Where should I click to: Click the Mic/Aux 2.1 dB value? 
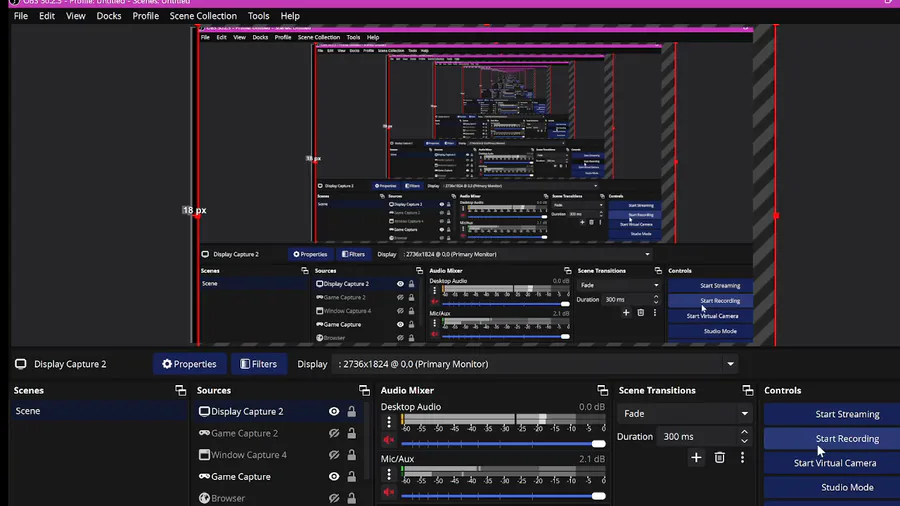point(591,459)
